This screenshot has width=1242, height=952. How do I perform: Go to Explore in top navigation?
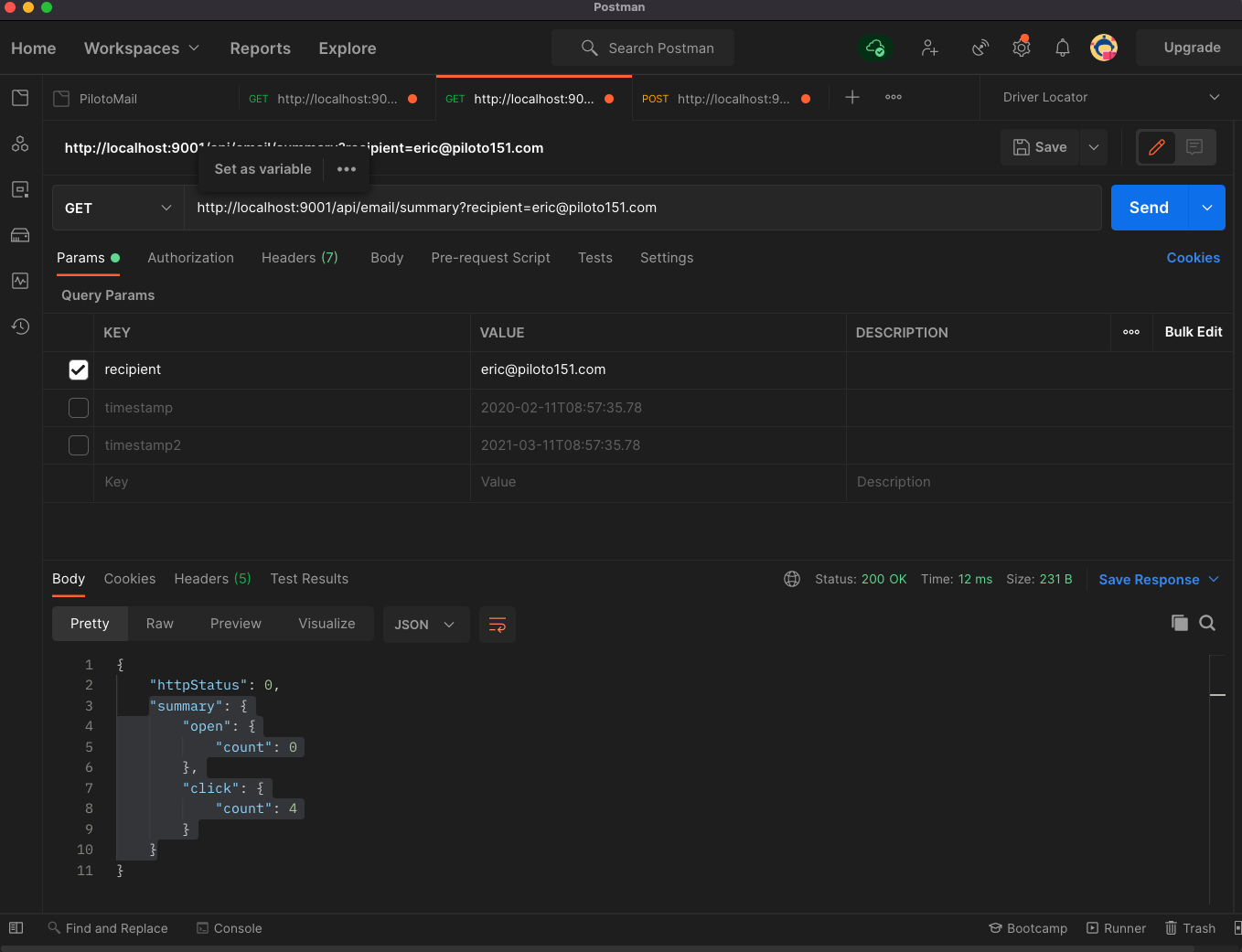[x=348, y=48]
